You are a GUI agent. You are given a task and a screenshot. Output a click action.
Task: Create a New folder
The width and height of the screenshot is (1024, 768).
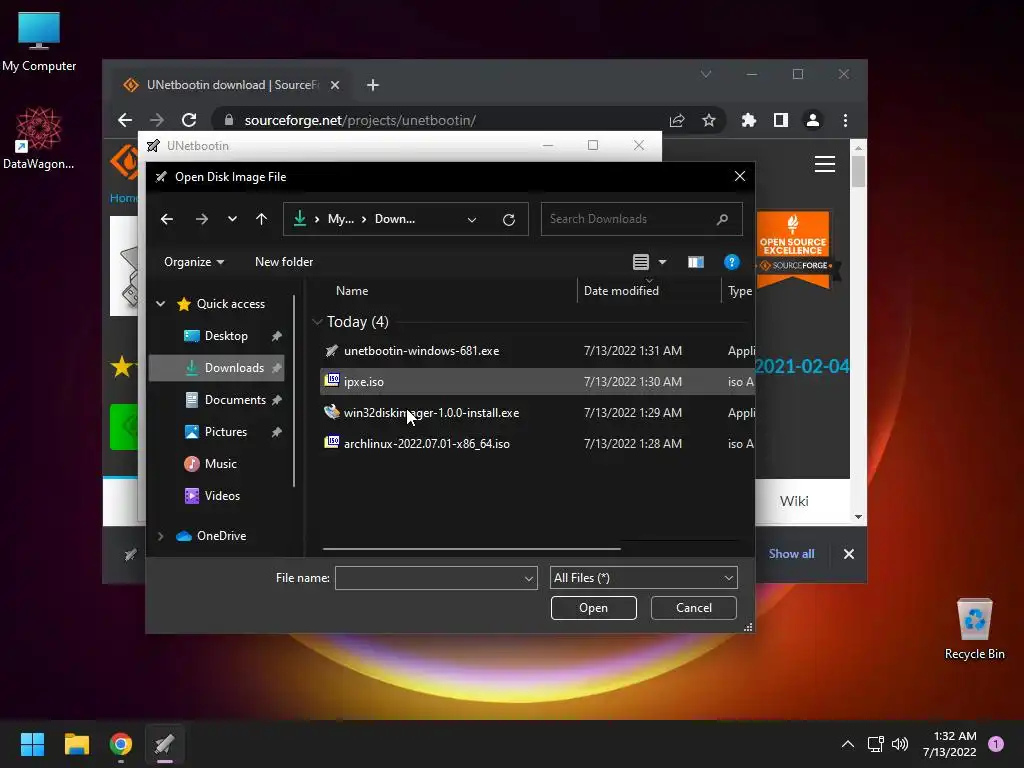tap(284, 262)
